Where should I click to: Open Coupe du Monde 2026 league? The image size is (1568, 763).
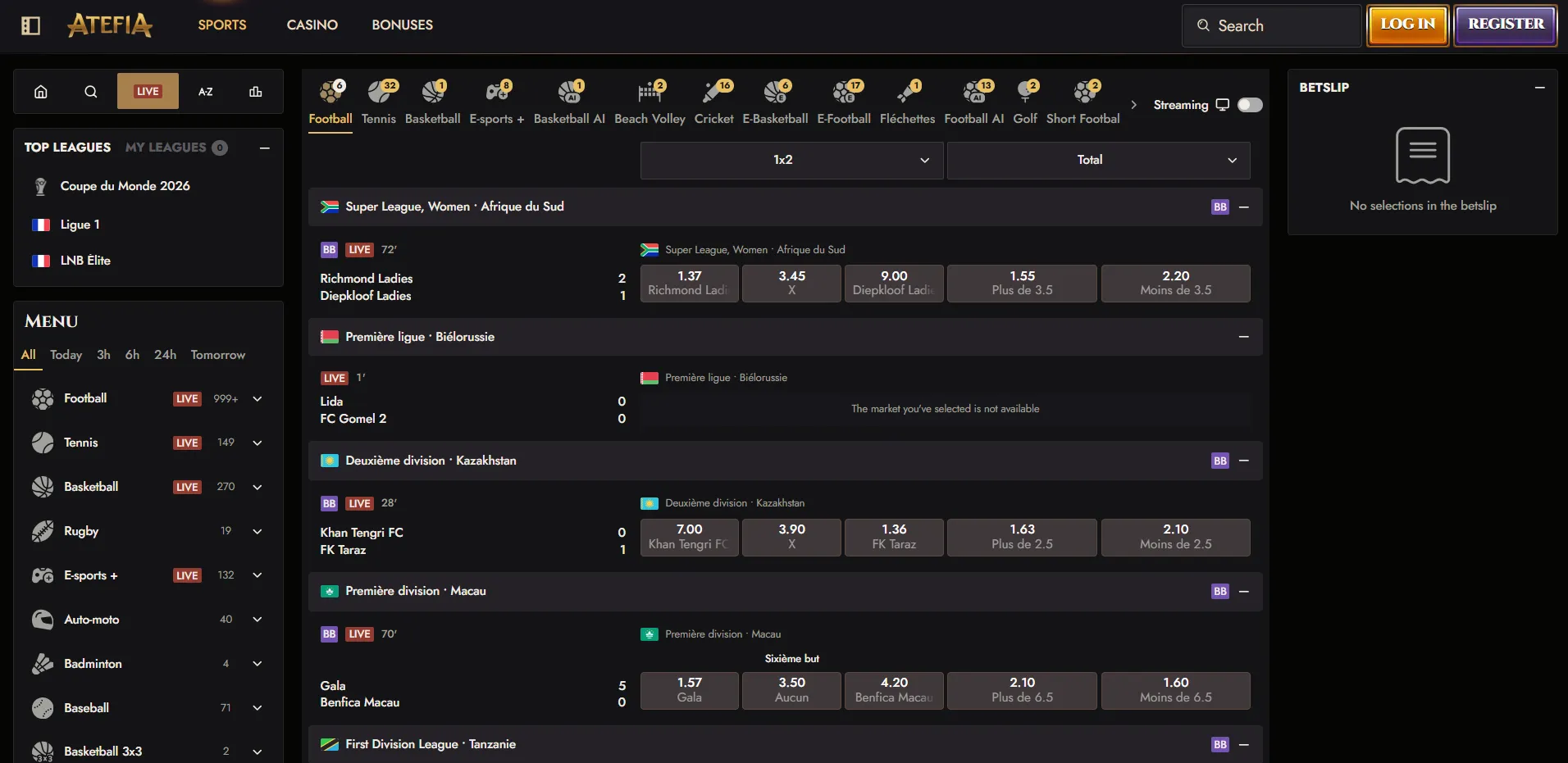click(125, 186)
